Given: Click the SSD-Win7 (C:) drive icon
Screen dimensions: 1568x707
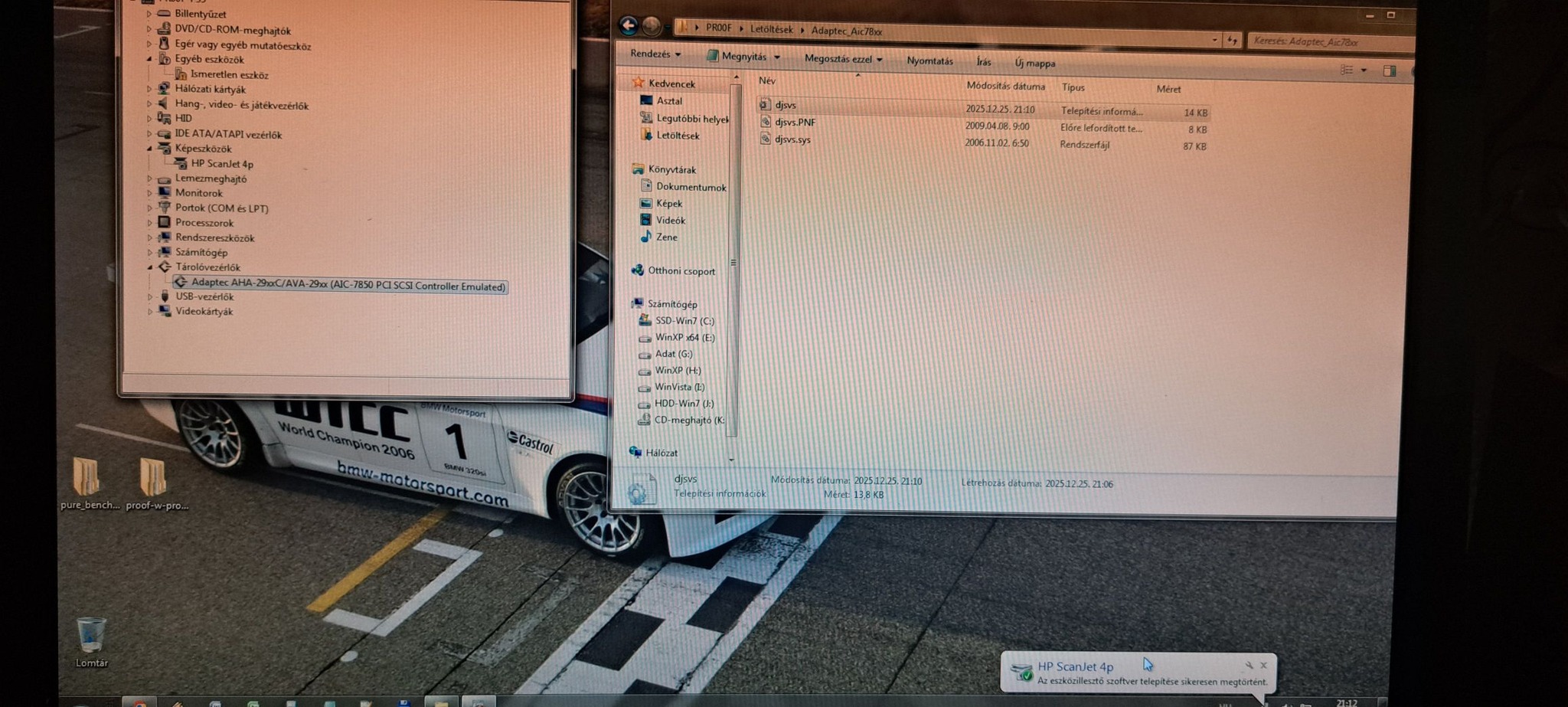Looking at the screenshot, I should [x=645, y=320].
